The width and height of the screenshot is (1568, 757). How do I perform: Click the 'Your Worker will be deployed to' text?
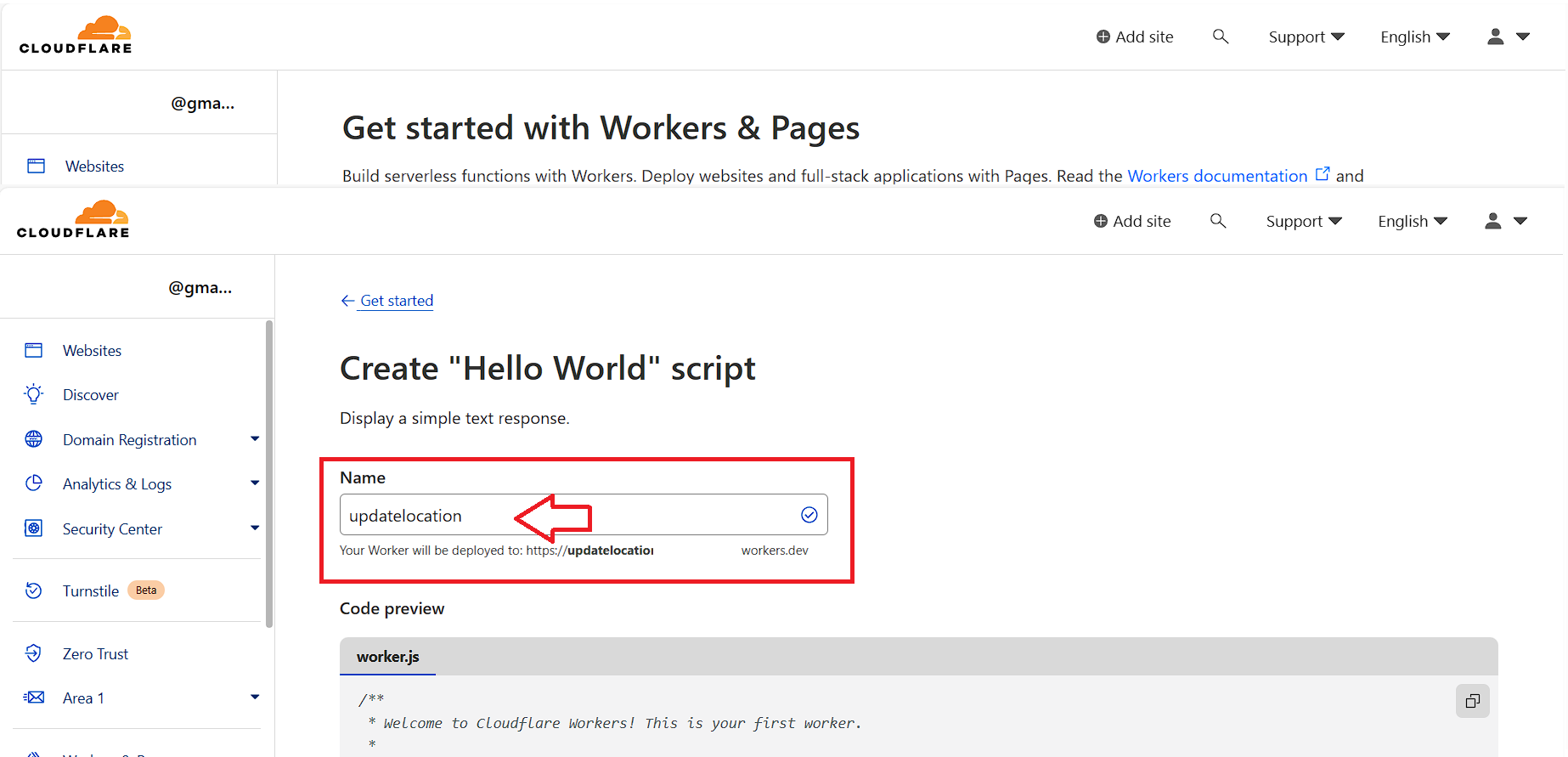click(431, 551)
